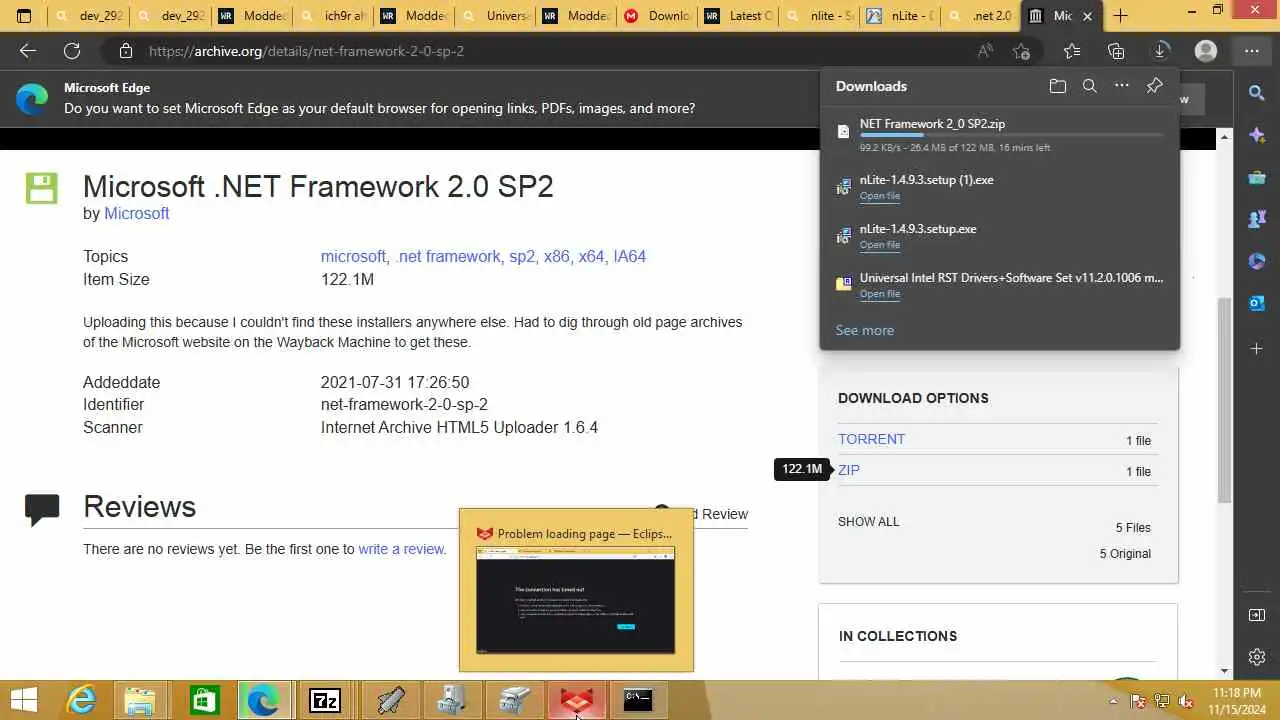
Task: Open the browser profile avatar
Action: (1206, 51)
